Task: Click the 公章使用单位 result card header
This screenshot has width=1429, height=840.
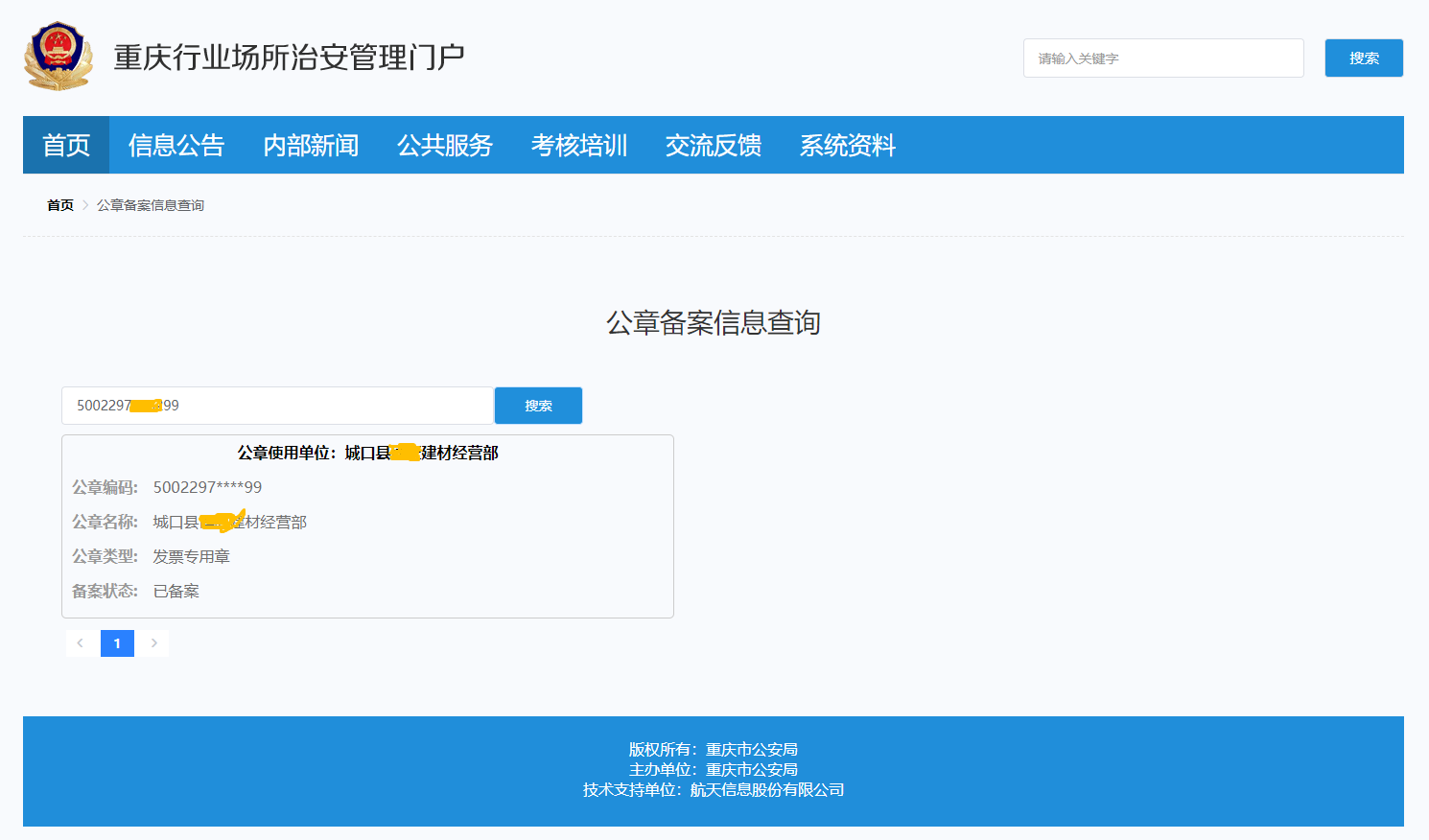Action: [x=367, y=453]
